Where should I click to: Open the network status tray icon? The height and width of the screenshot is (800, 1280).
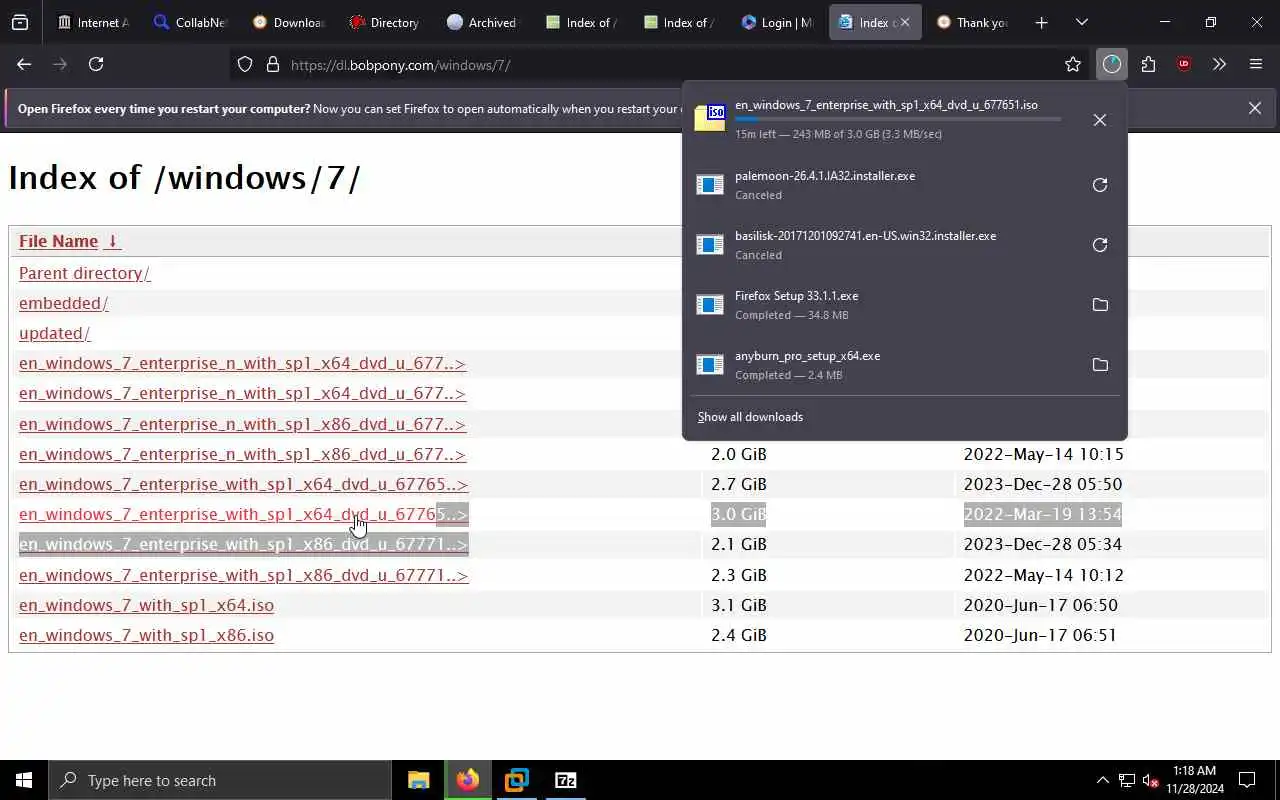point(1127,780)
